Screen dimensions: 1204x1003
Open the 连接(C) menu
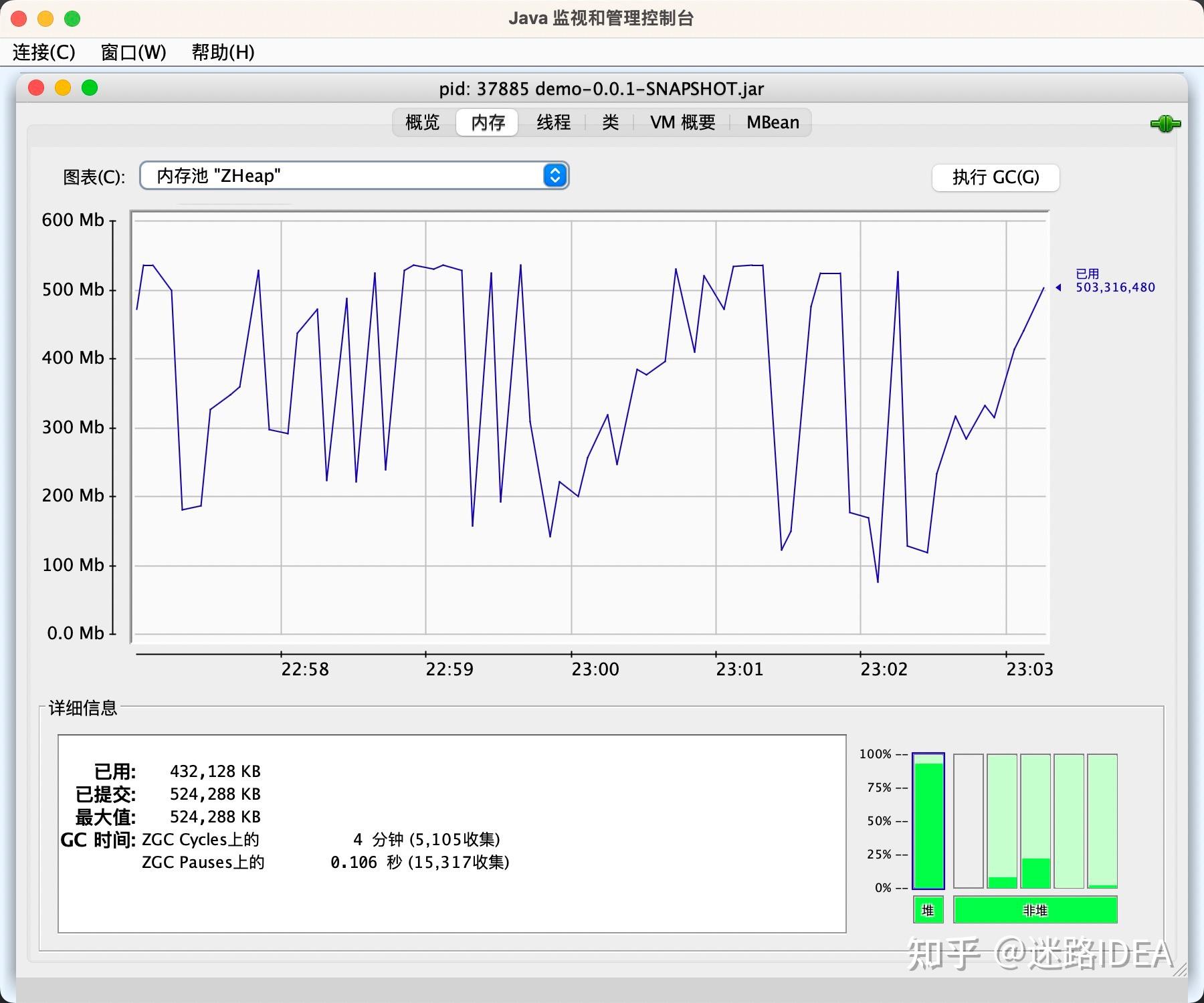42,52
